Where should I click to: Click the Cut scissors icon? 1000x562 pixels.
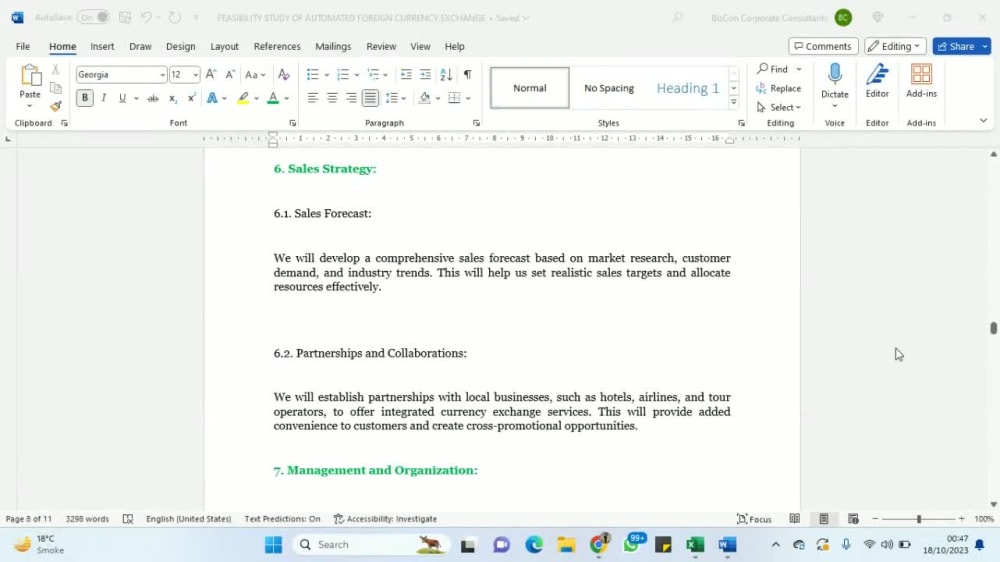55,70
